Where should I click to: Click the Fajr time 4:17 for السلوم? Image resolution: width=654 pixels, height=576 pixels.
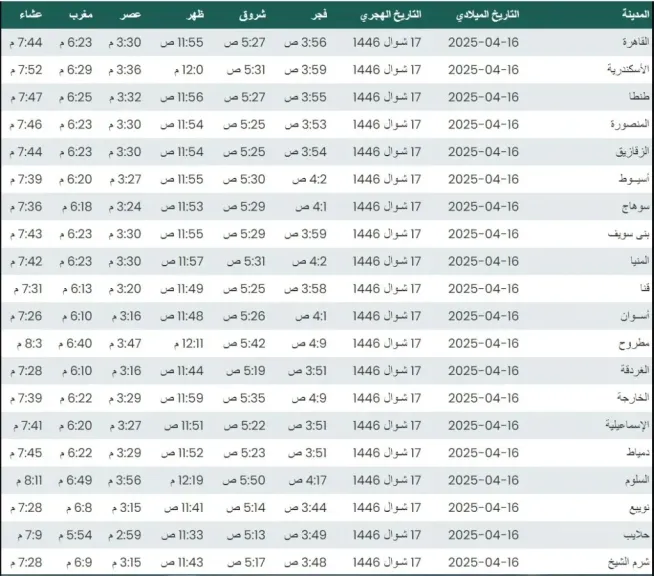pyautogui.click(x=308, y=480)
